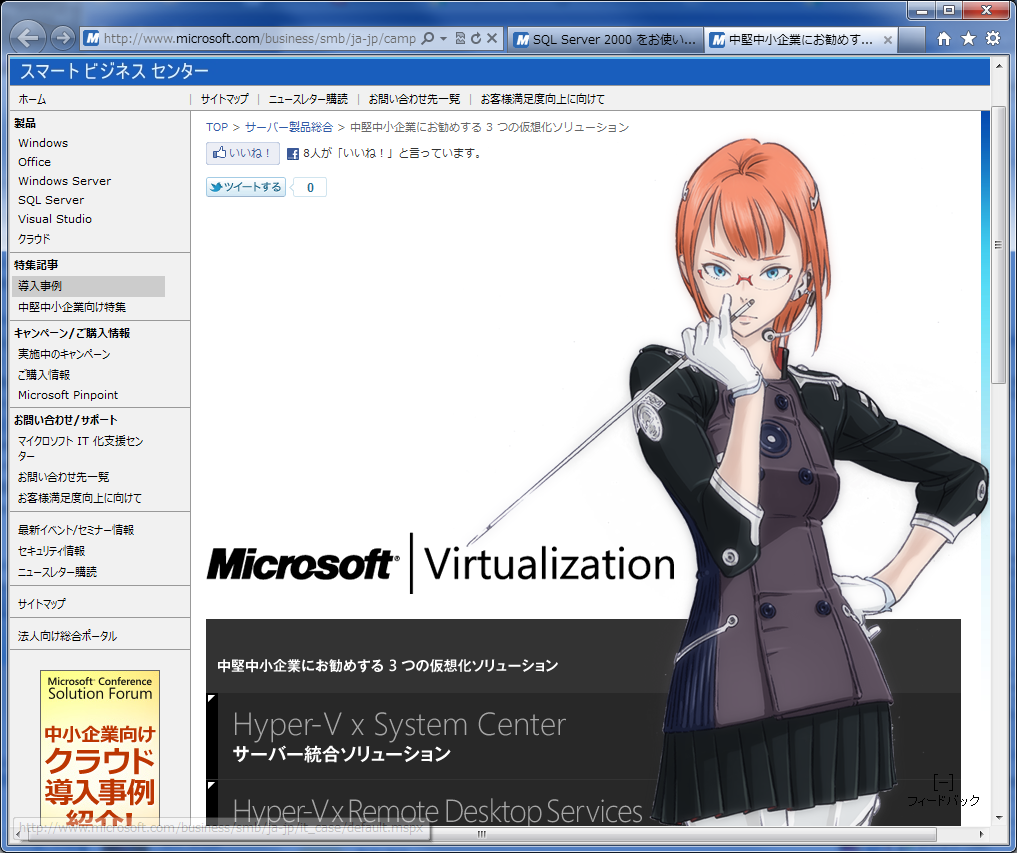
Task: Click the browser Back arrow button
Action: pyautogui.click(x=30, y=38)
